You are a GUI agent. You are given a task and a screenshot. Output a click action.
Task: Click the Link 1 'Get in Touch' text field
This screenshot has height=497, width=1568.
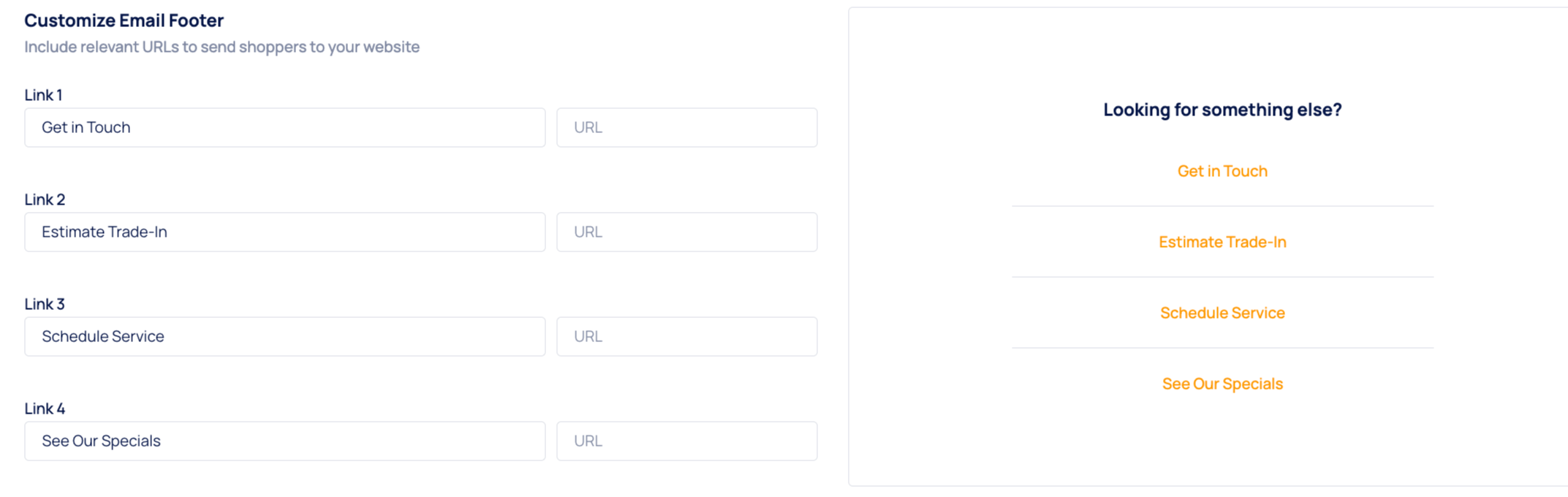pos(284,128)
